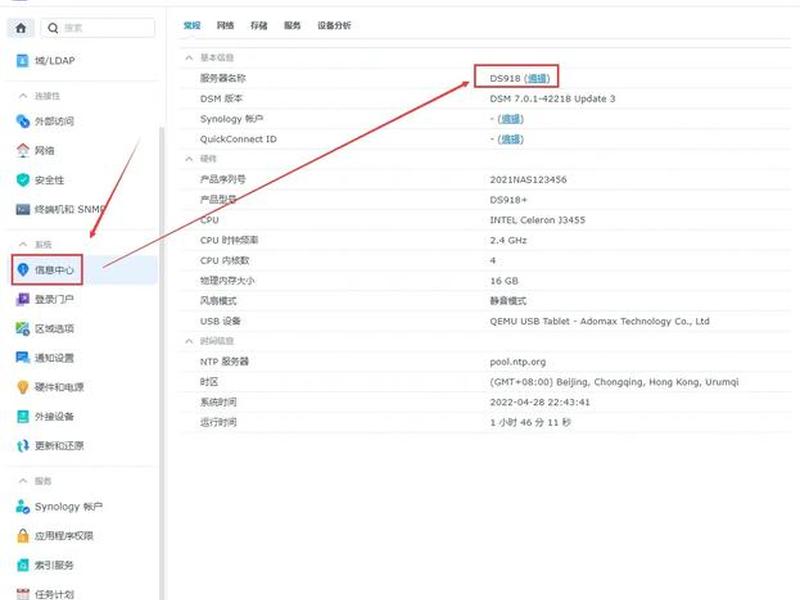Select the GMT+08:00 Beijing timezone value
Screen dimensions: 800x600
click(x=614, y=382)
